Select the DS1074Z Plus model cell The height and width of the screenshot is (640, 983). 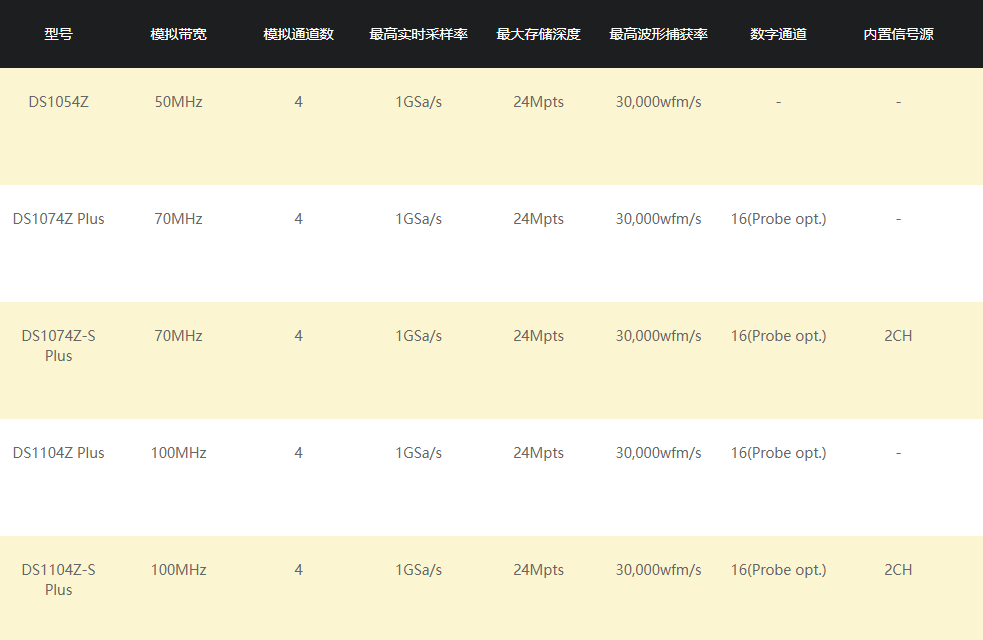[58, 219]
